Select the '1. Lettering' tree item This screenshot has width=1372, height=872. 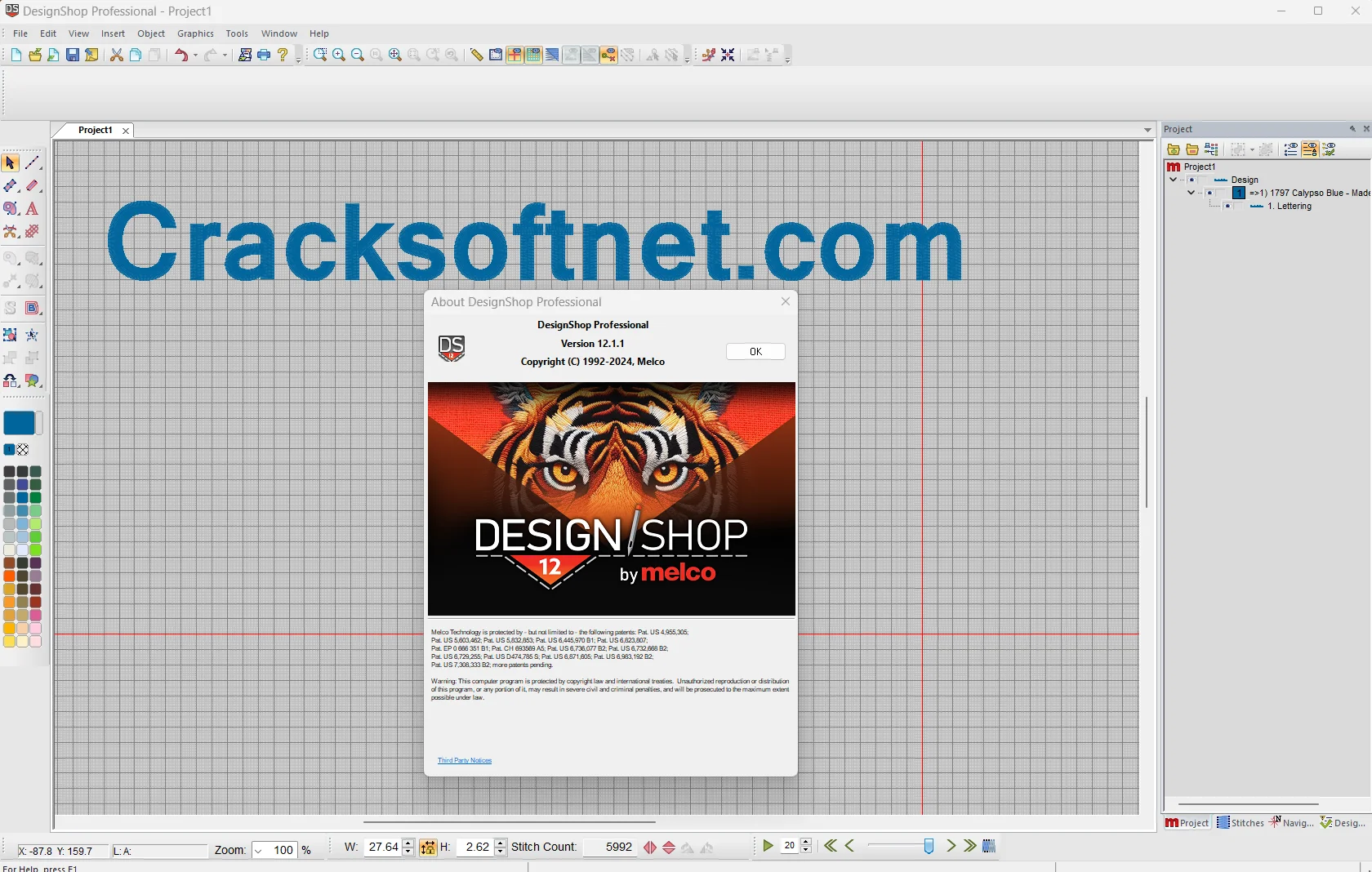(x=1290, y=207)
